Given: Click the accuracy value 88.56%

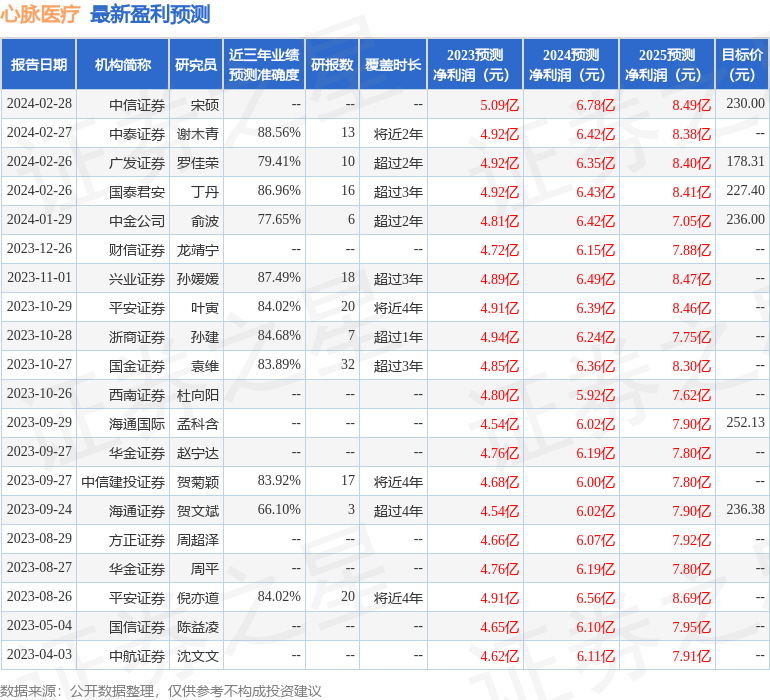Looking at the screenshot, I should (279, 133).
